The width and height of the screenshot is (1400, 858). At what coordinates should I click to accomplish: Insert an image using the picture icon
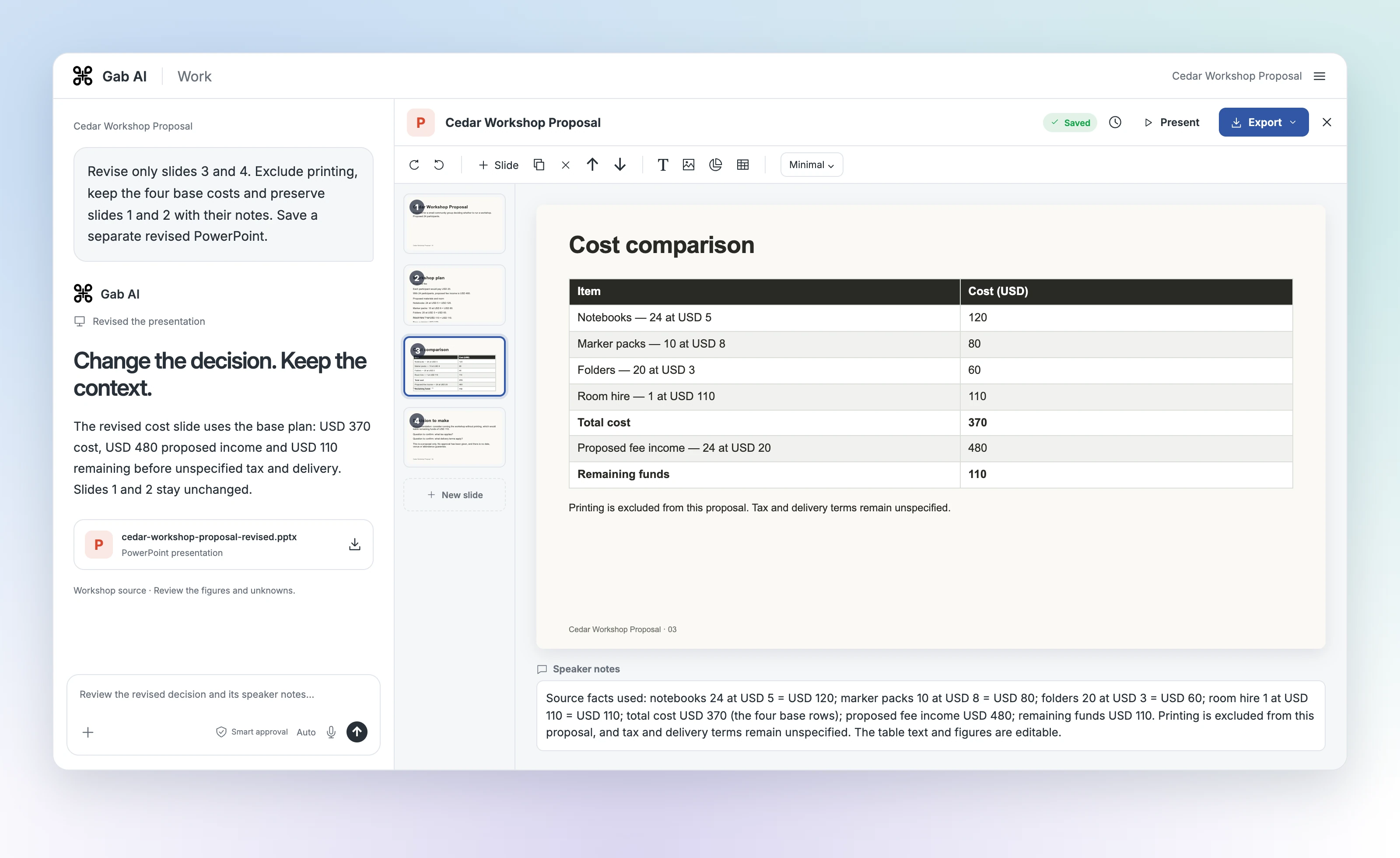tap(689, 165)
